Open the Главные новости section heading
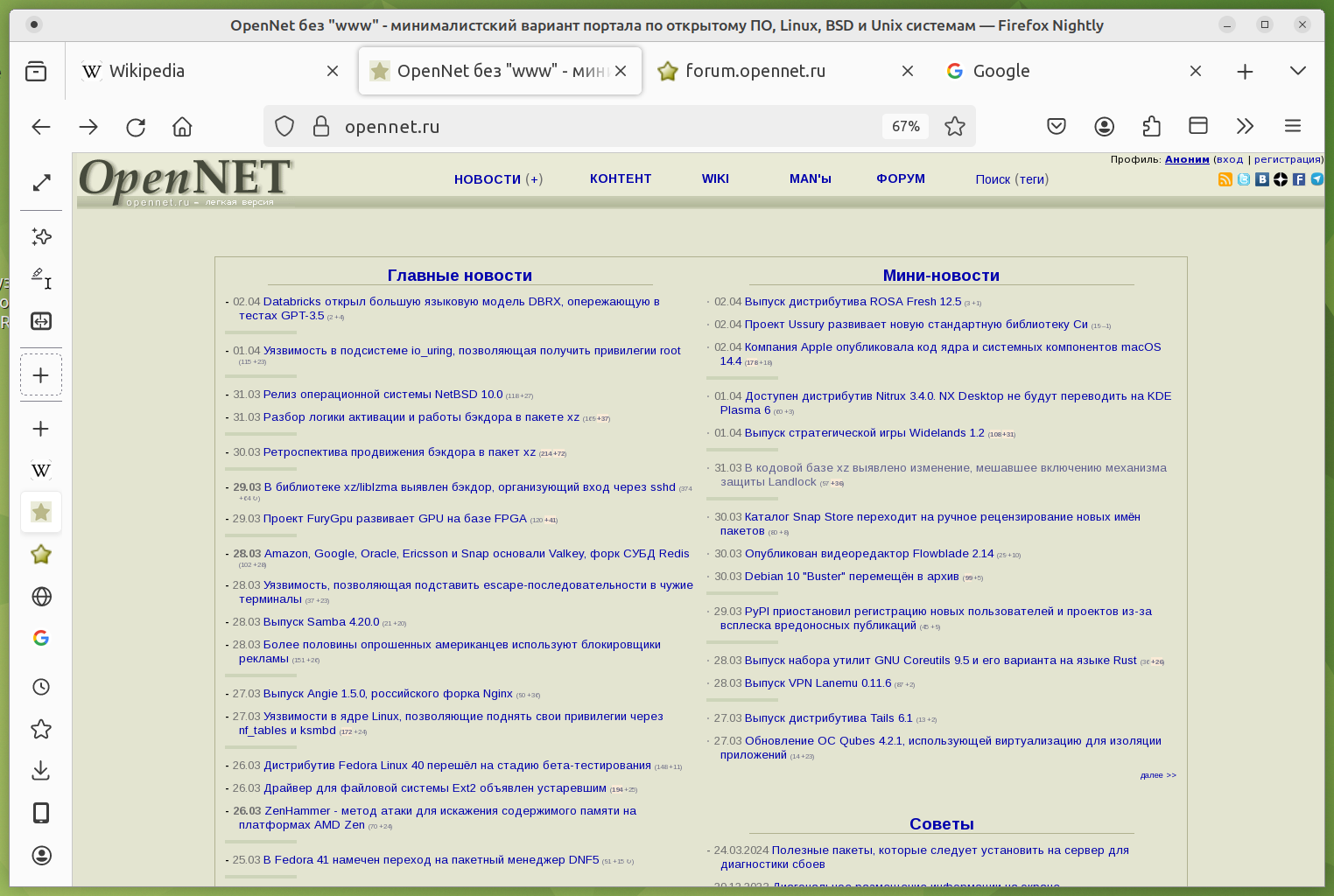The width and height of the screenshot is (1334, 896). [x=460, y=276]
